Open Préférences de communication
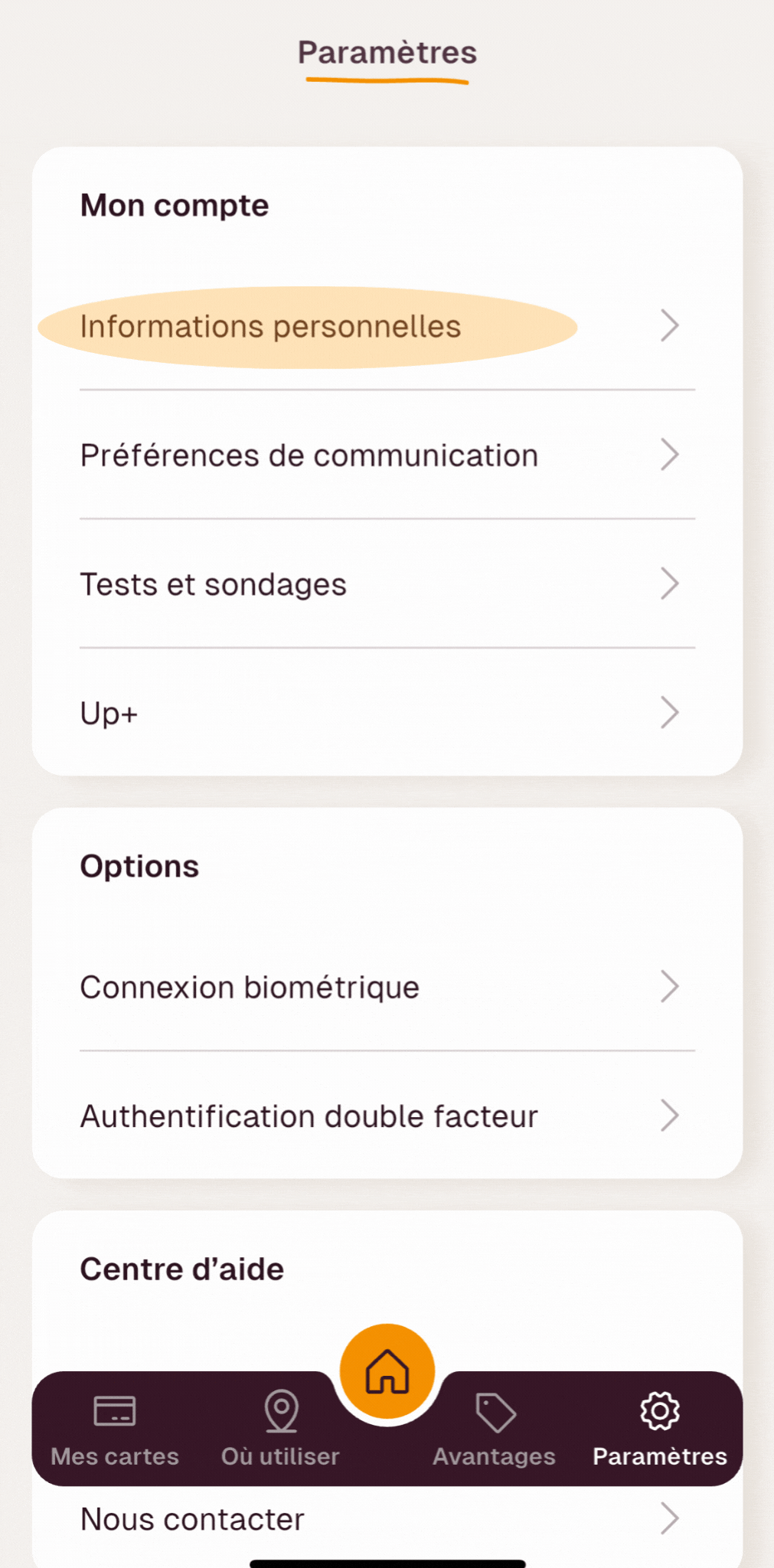774x1568 pixels. pos(309,456)
